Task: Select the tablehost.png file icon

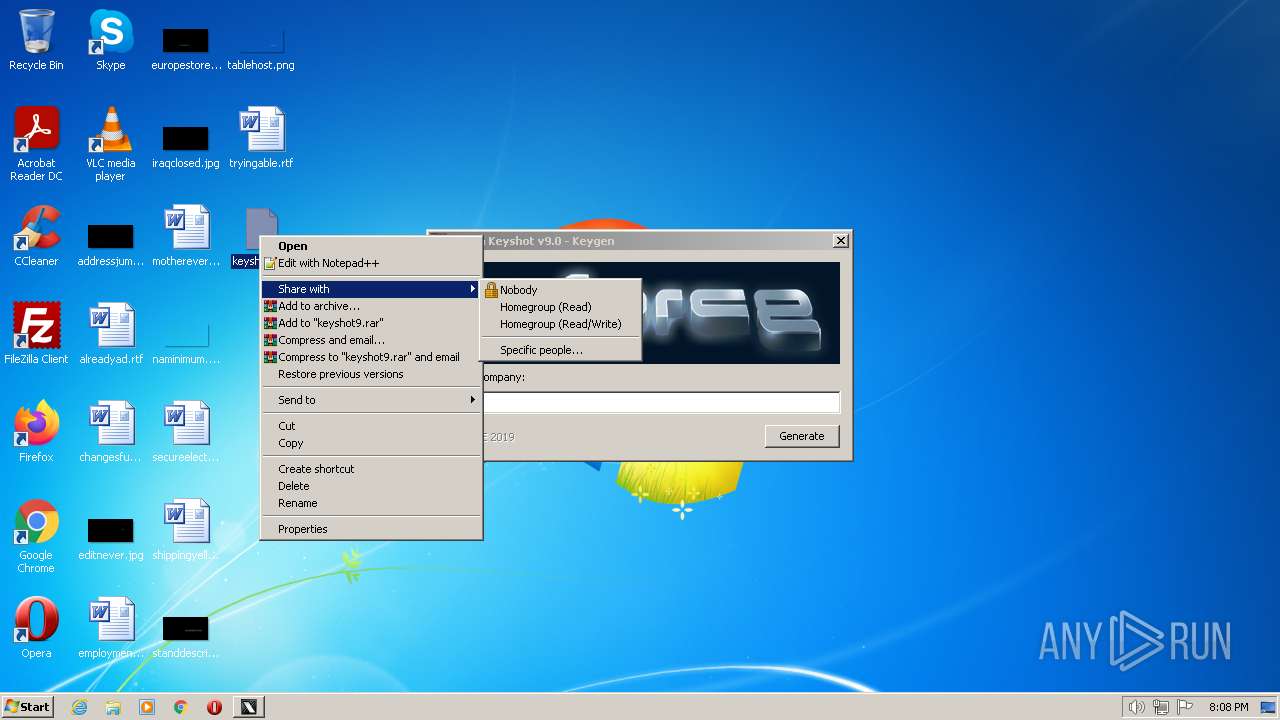Action: click(260, 48)
